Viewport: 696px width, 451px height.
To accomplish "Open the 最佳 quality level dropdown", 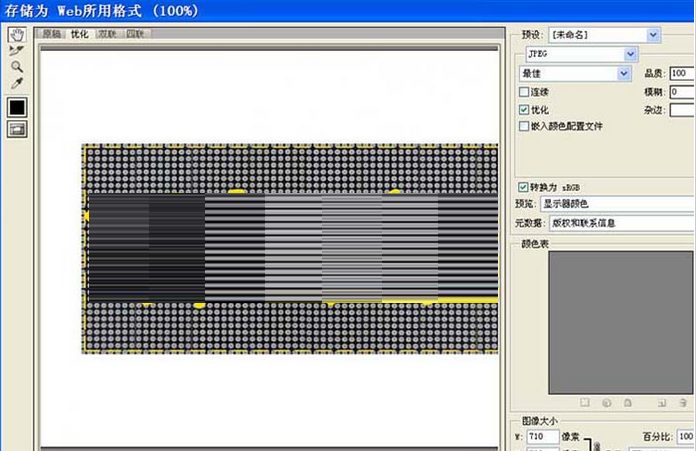I will pyautogui.click(x=575, y=74).
